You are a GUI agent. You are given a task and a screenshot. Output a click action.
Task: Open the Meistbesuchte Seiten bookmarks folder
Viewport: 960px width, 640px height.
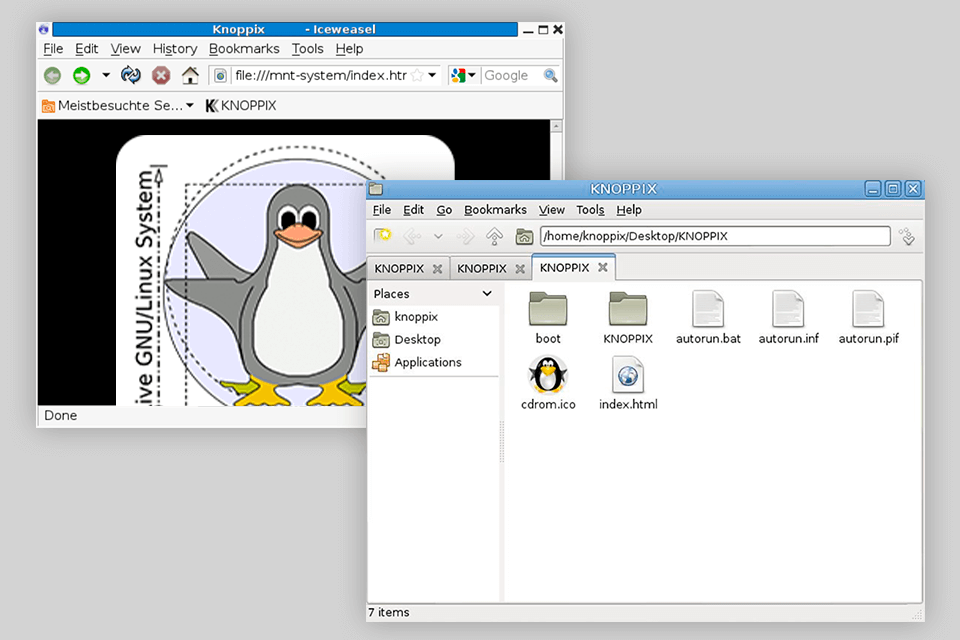(118, 106)
